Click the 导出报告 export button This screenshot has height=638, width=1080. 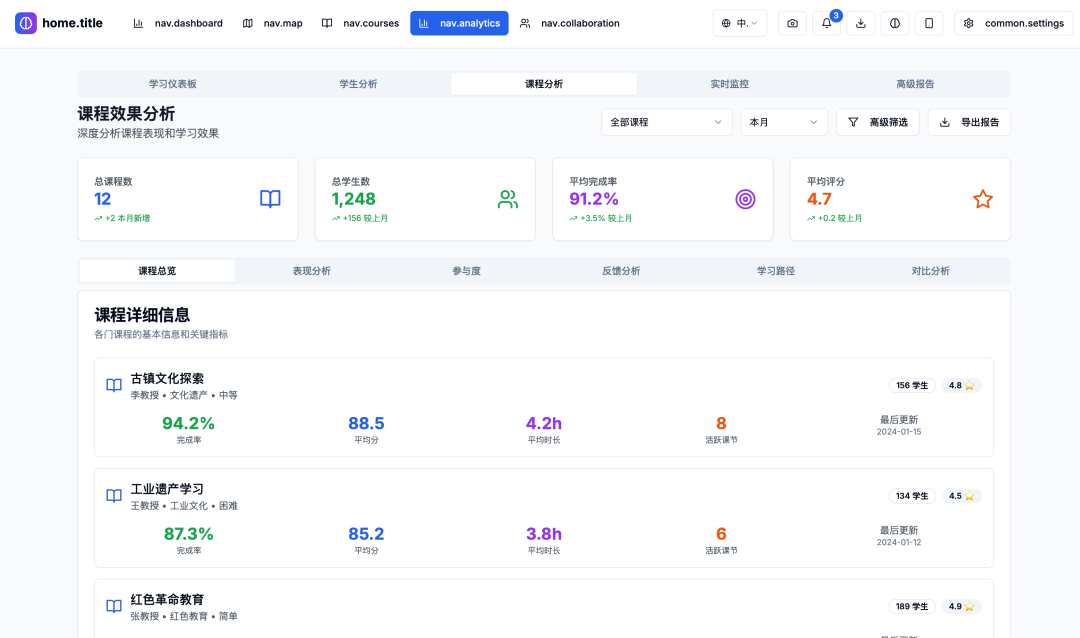[x=969, y=122]
